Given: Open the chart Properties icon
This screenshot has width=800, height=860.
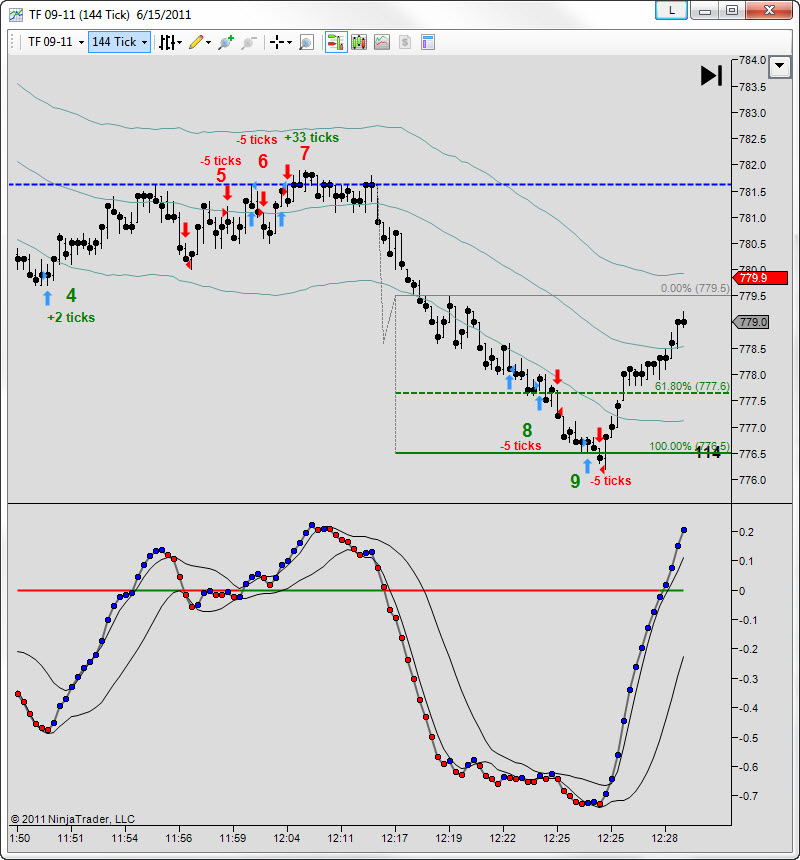Looking at the screenshot, I should (428, 42).
